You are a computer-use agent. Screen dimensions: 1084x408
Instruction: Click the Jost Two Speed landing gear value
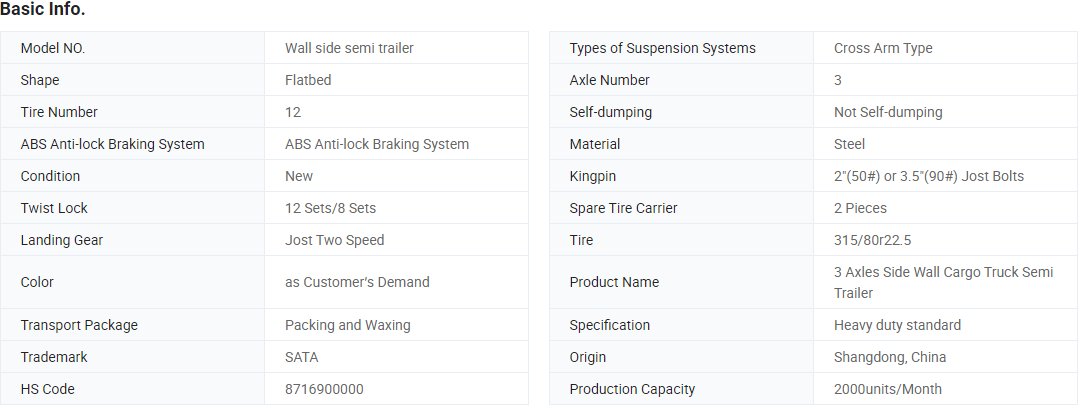pos(335,240)
